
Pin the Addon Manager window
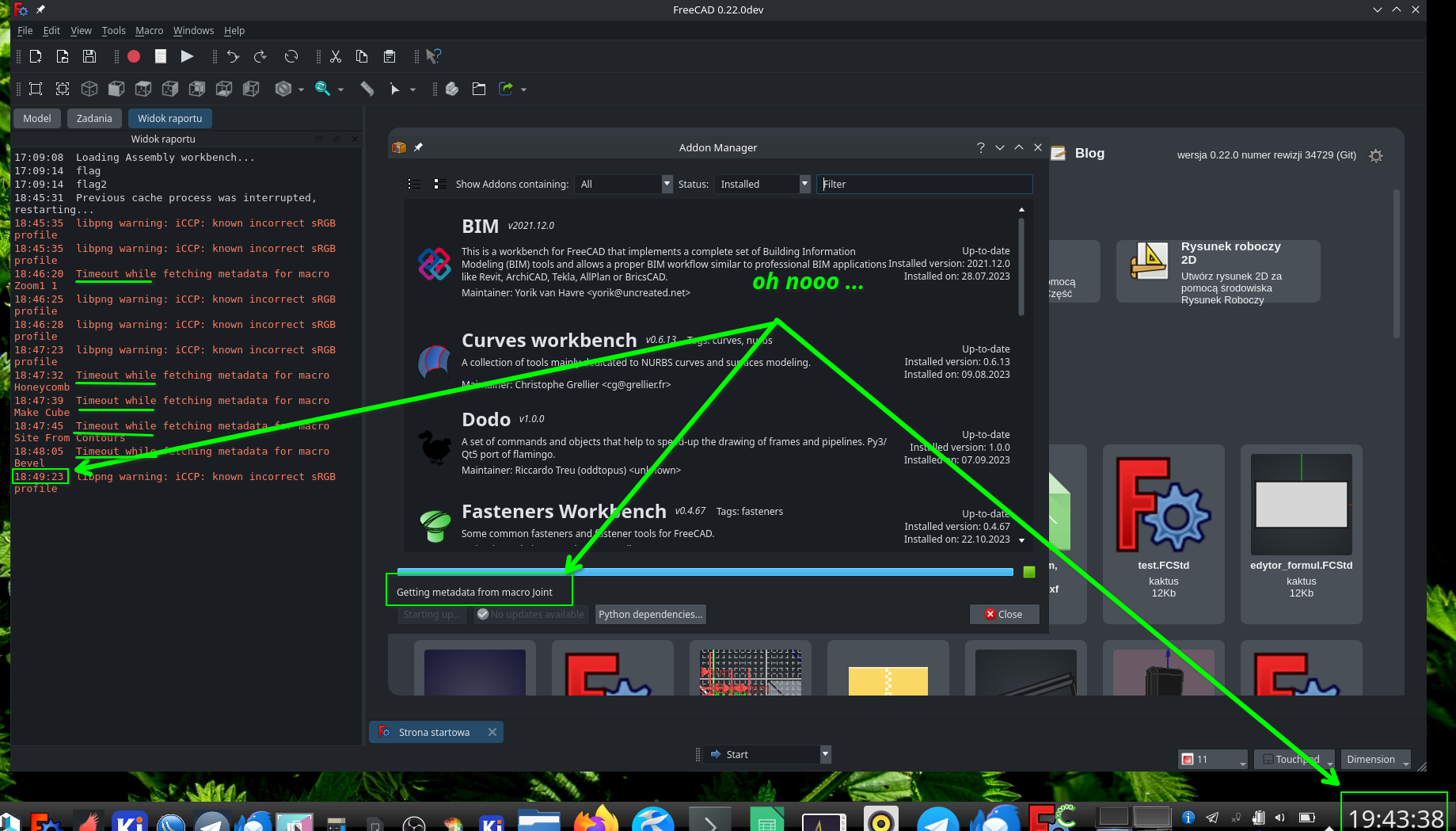[x=419, y=147]
